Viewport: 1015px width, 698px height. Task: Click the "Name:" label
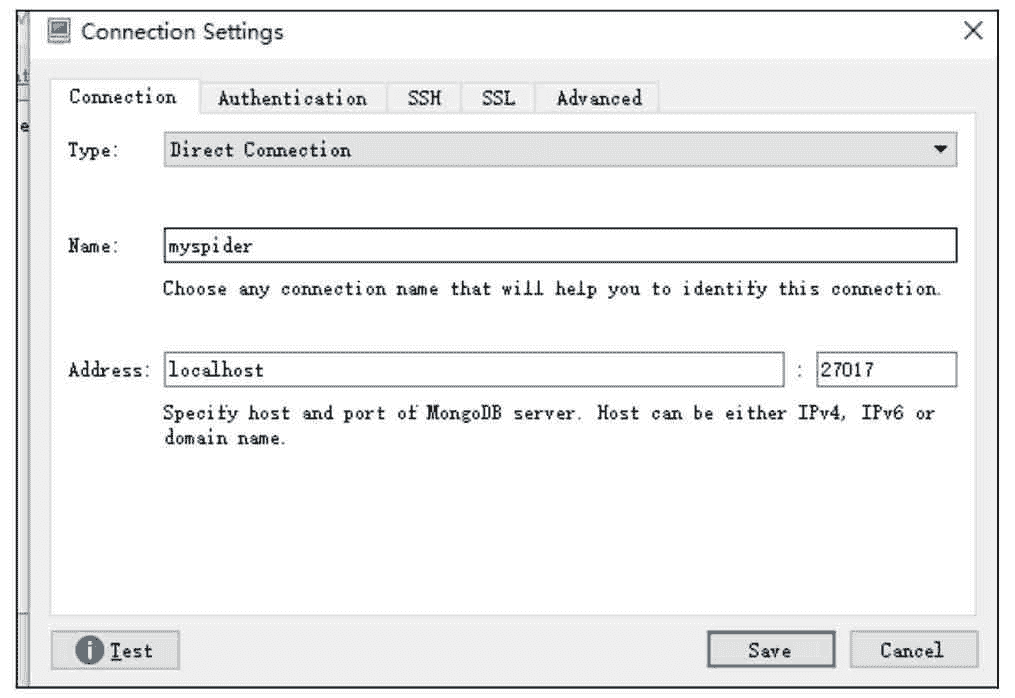pyautogui.click(x=94, y=246)
